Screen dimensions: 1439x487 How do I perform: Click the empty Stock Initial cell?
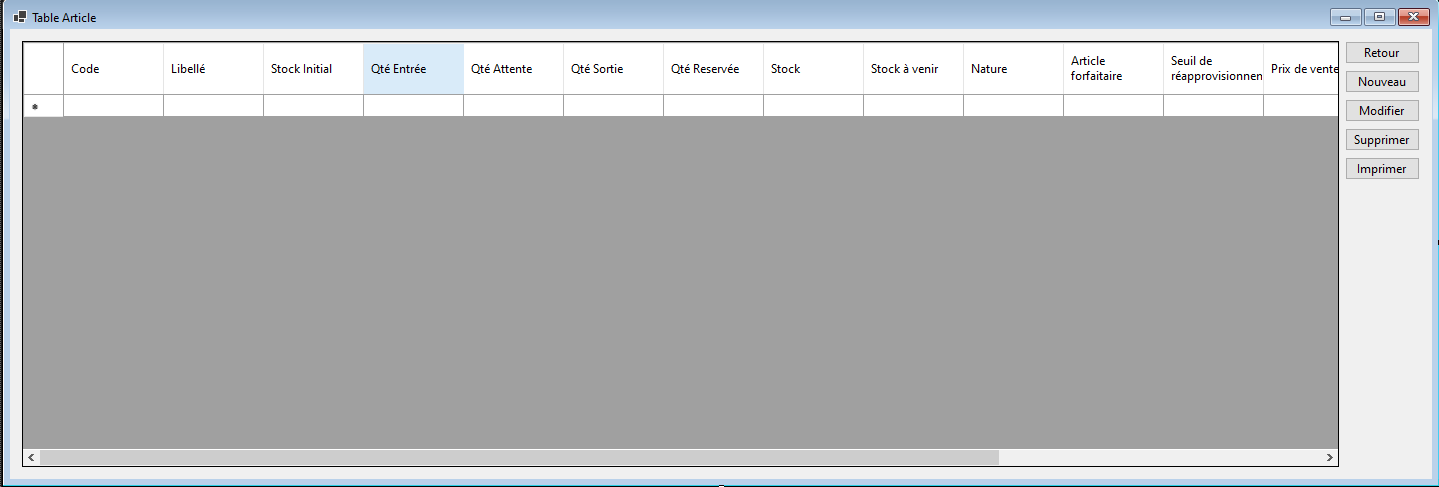point(313,106)
